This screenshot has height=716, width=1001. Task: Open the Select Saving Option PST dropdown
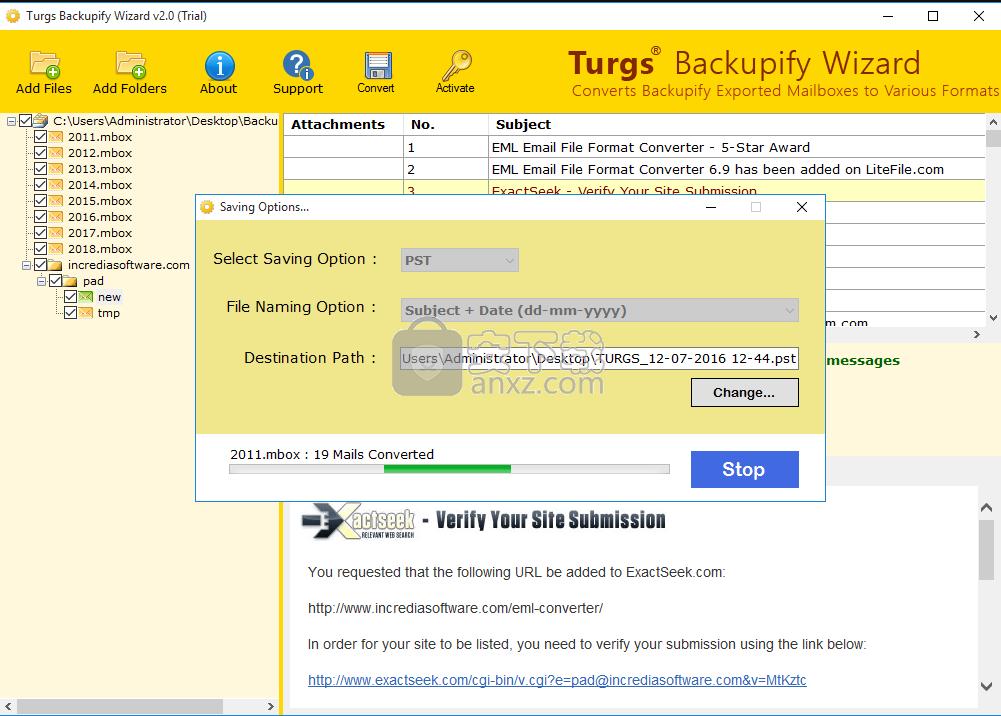[460, 260]
